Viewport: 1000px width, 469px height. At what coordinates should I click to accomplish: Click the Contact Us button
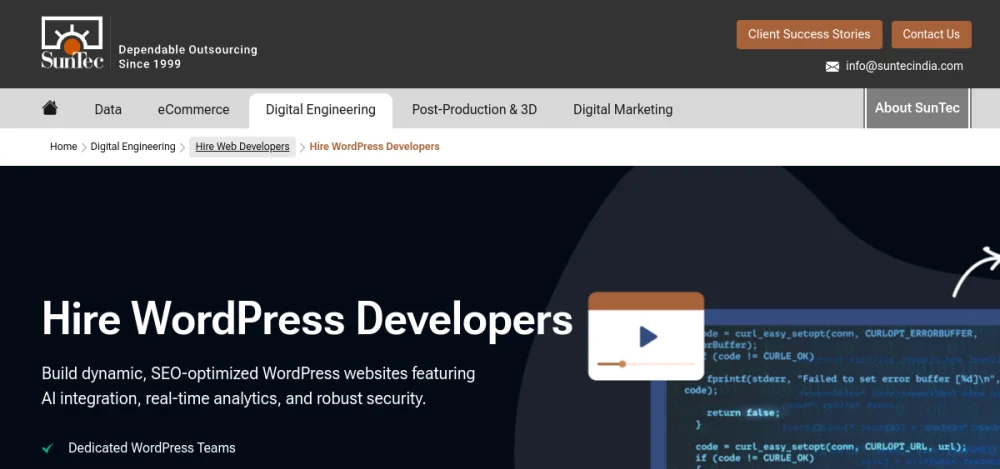(x=931, y=34)
